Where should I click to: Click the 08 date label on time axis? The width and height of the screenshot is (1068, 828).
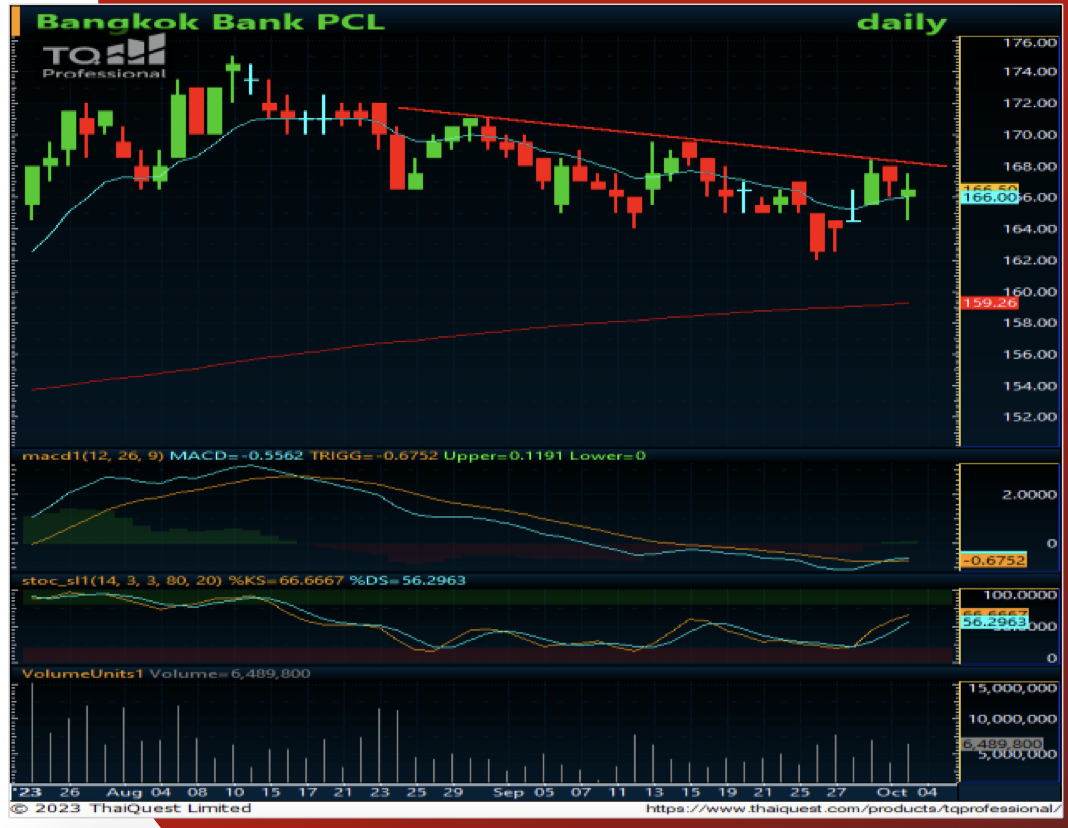click(198, 793)
